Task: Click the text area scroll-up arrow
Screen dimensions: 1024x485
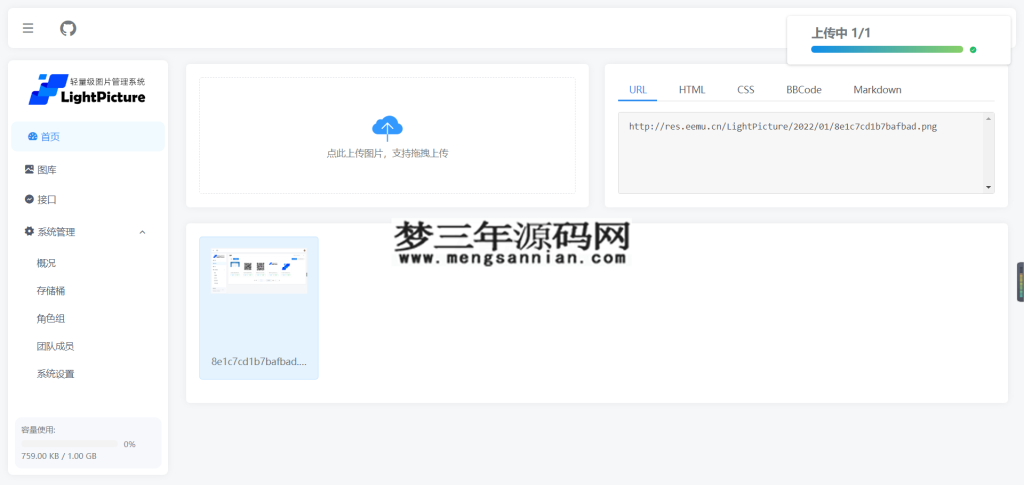Action: (989, 118)
